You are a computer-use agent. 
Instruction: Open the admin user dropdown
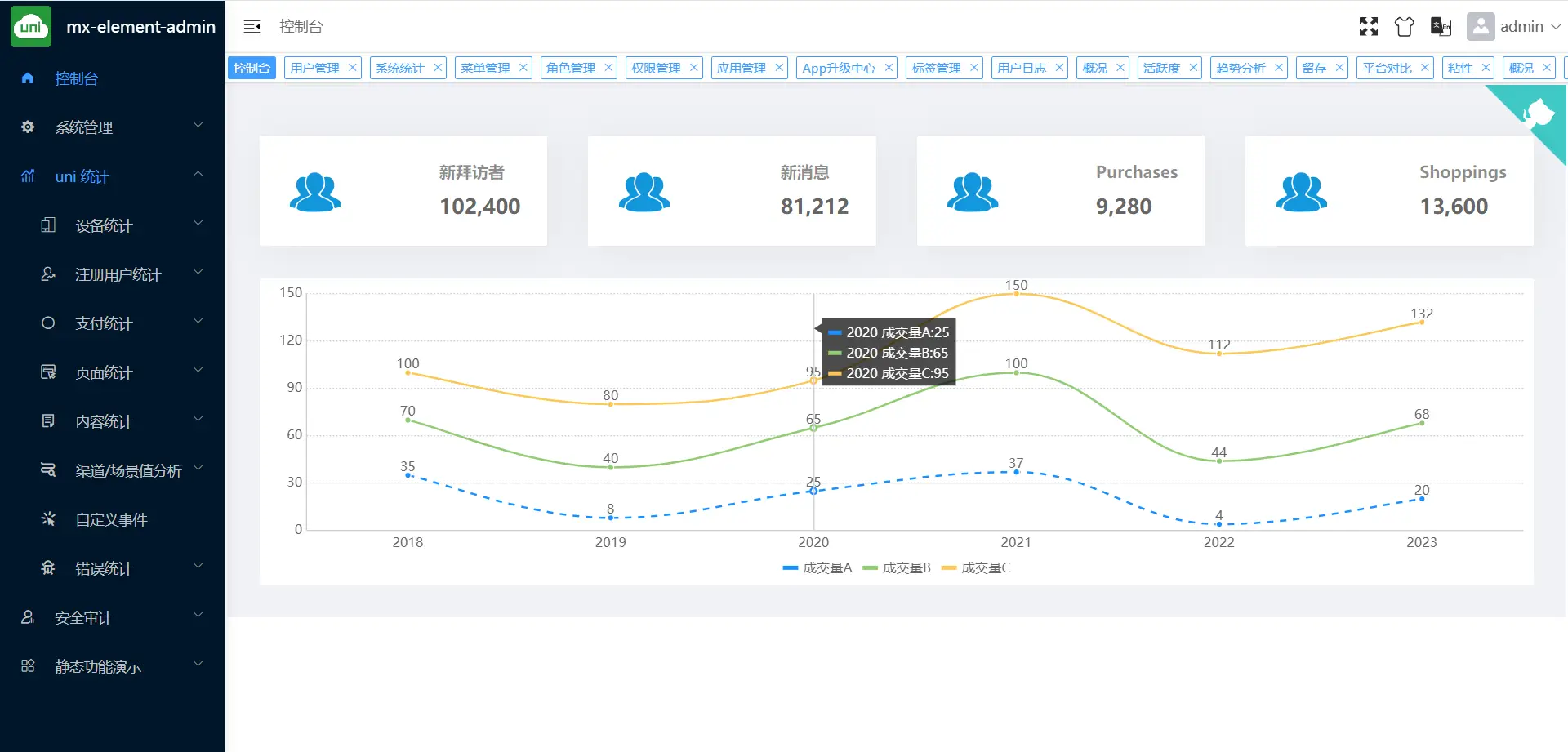tap(1515, 27)
